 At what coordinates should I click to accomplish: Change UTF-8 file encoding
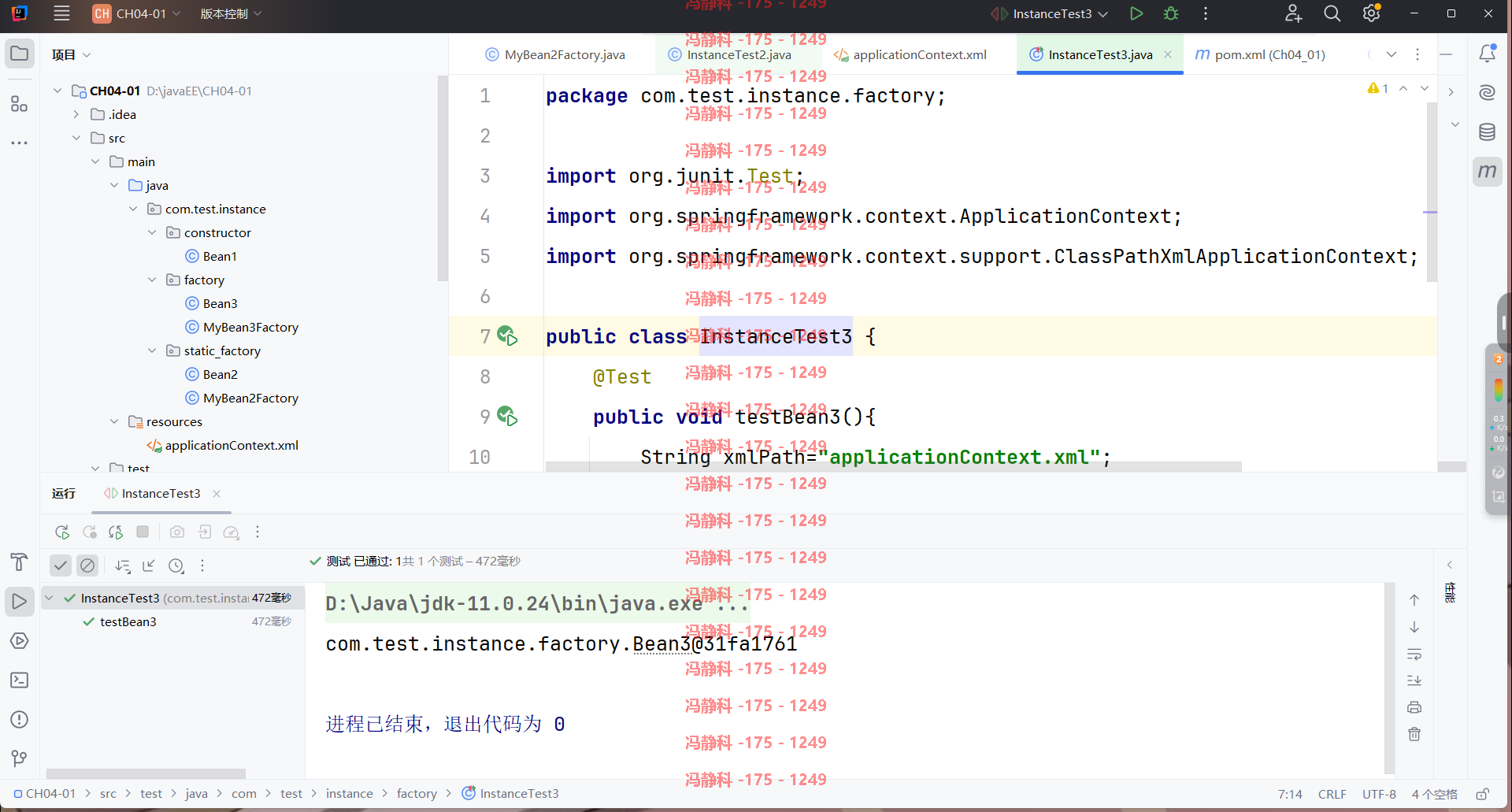click(x=1379, y=794)
